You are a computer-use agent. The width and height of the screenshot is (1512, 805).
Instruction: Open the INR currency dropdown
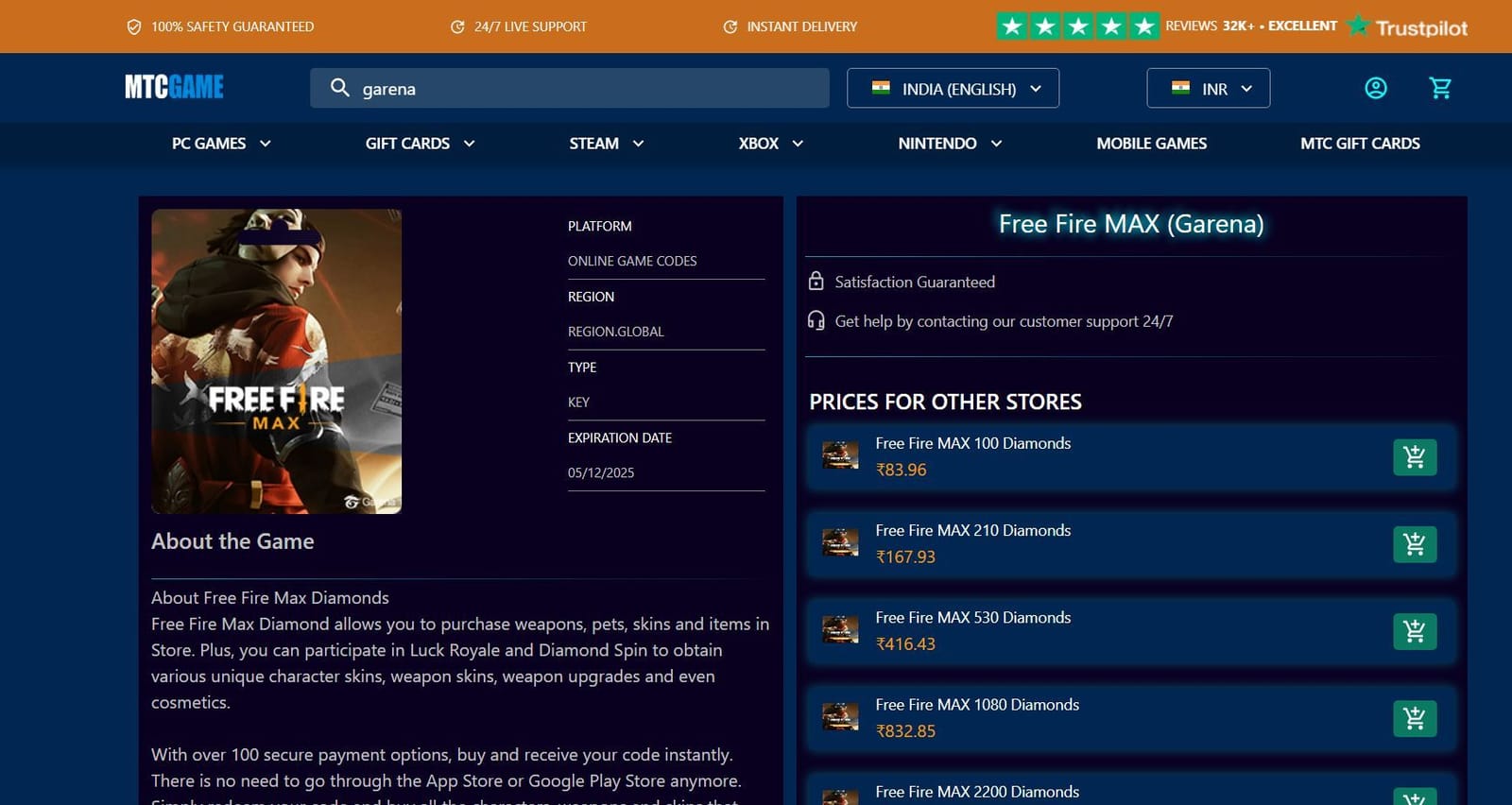tap(1208, 88)
